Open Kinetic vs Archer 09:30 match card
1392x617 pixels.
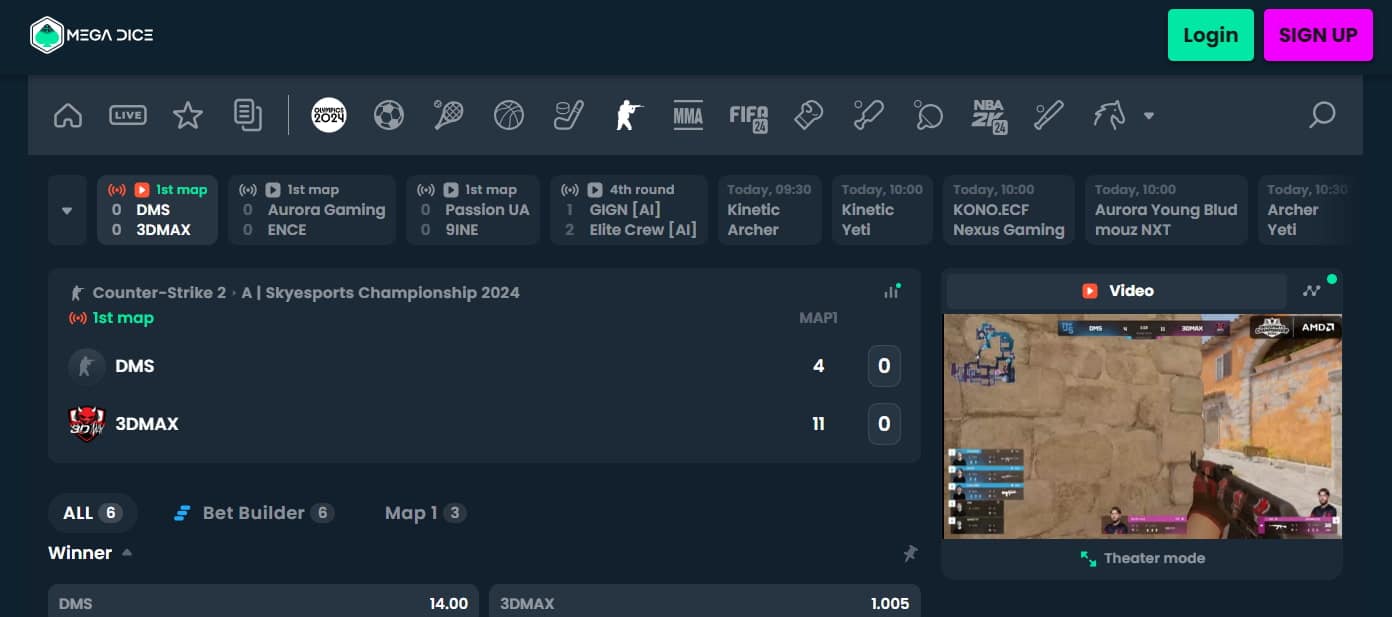click(x=769, y=210)
